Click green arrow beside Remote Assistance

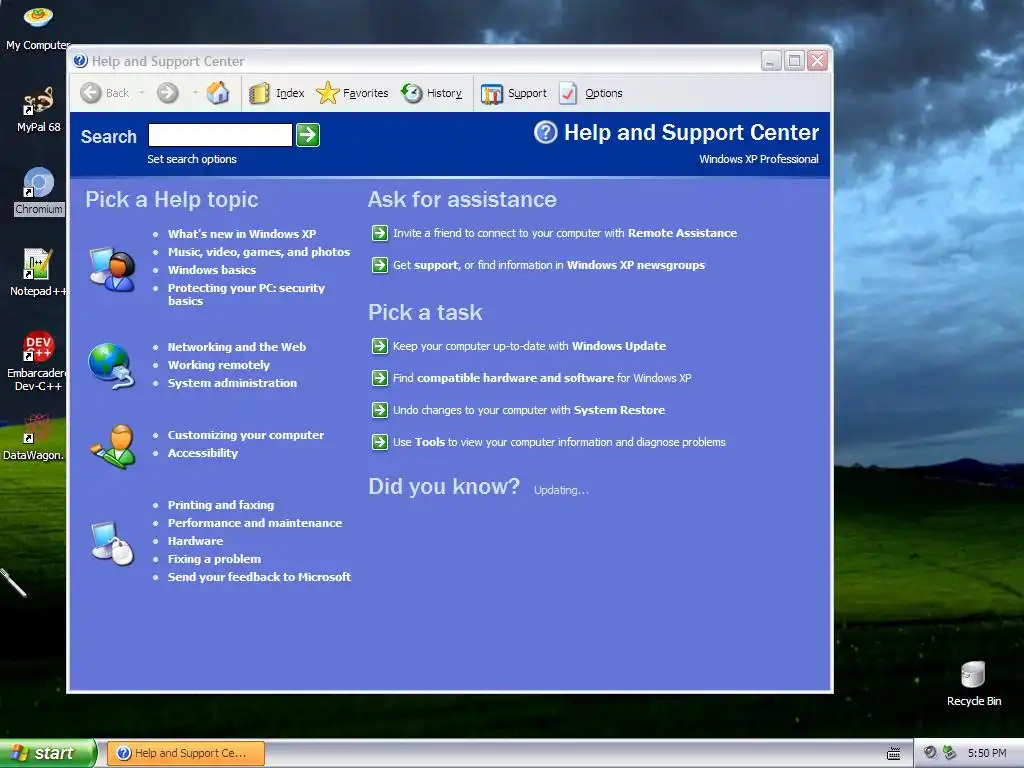(380, 233)
